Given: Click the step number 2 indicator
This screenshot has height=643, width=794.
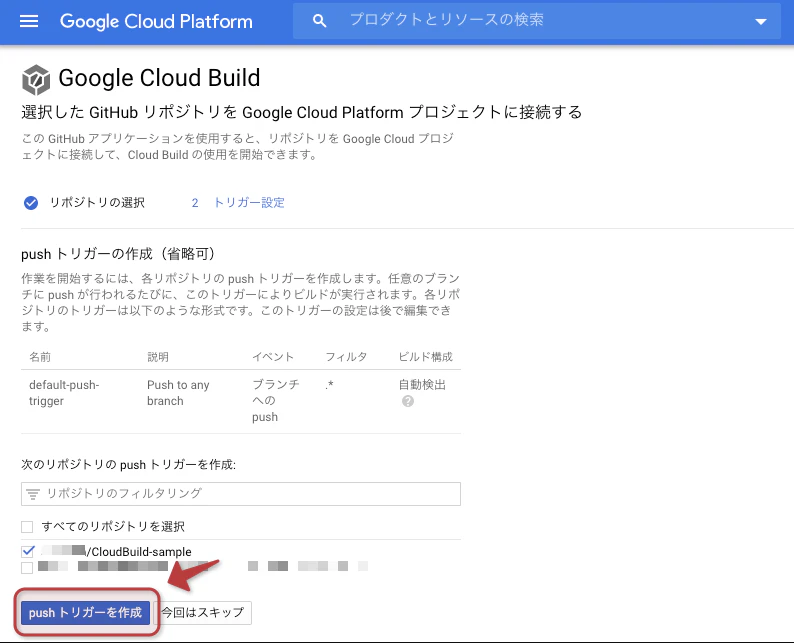Looking at the screenshot, I should pyautogui.click(x=195, y=203).
